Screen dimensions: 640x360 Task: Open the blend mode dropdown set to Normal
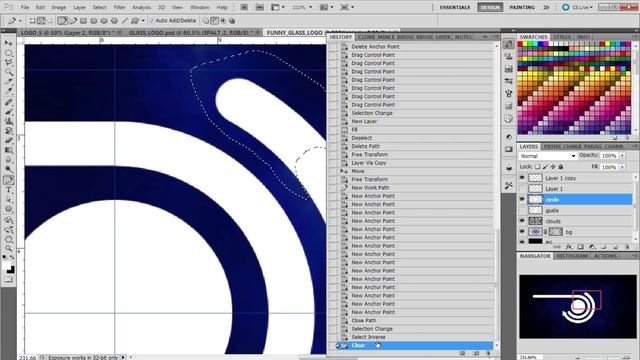coord(547,156)
